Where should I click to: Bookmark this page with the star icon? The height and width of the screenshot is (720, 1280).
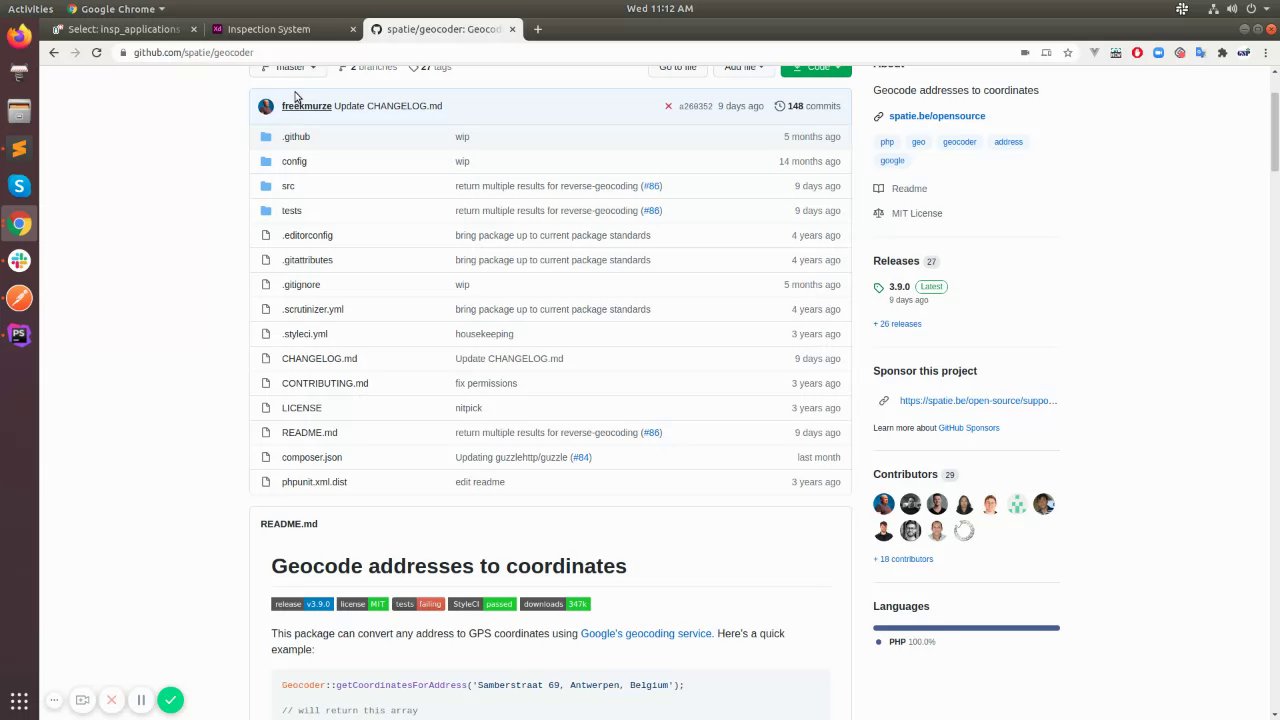click(1068, 52)
